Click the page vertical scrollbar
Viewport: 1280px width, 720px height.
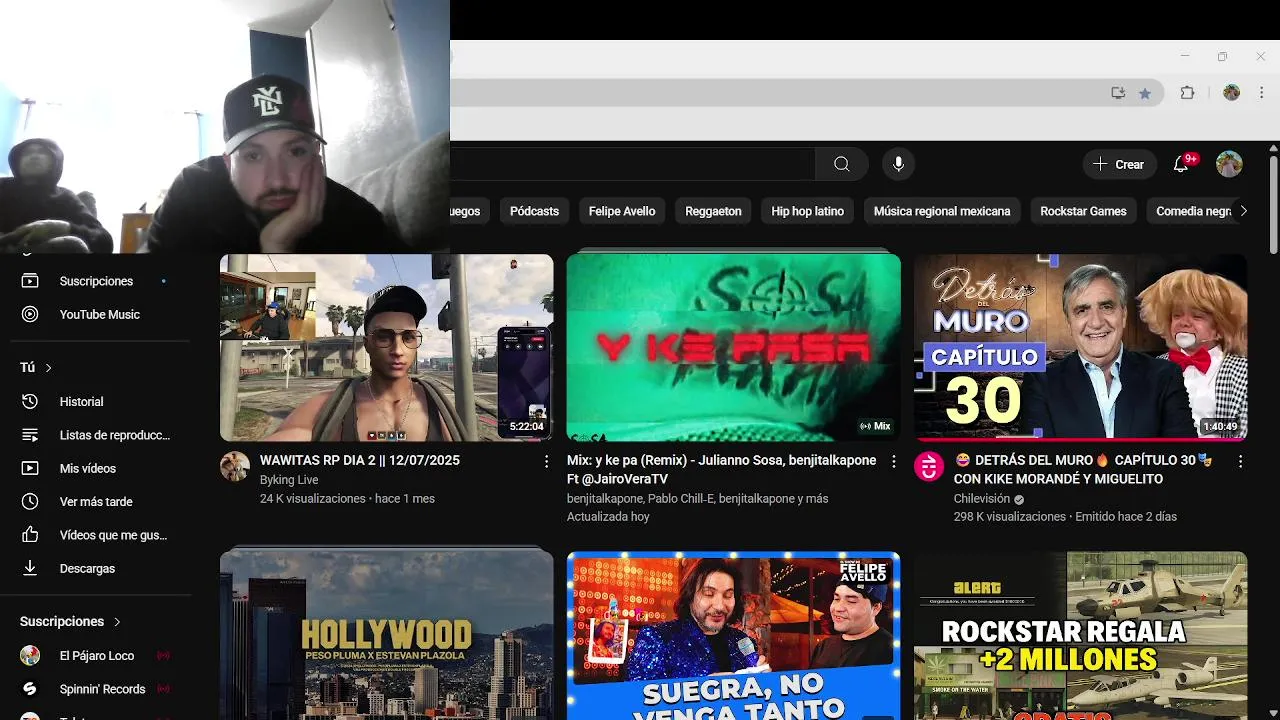1273,205
